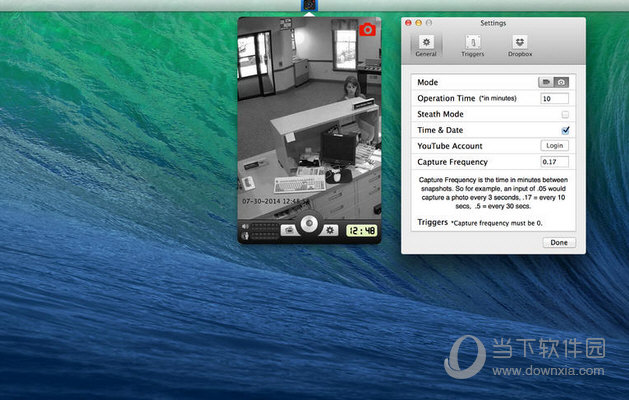Uncheck the Time & Date checkbox
The image size is (629, 400).
pyautogui.click(x=565, y=130)
